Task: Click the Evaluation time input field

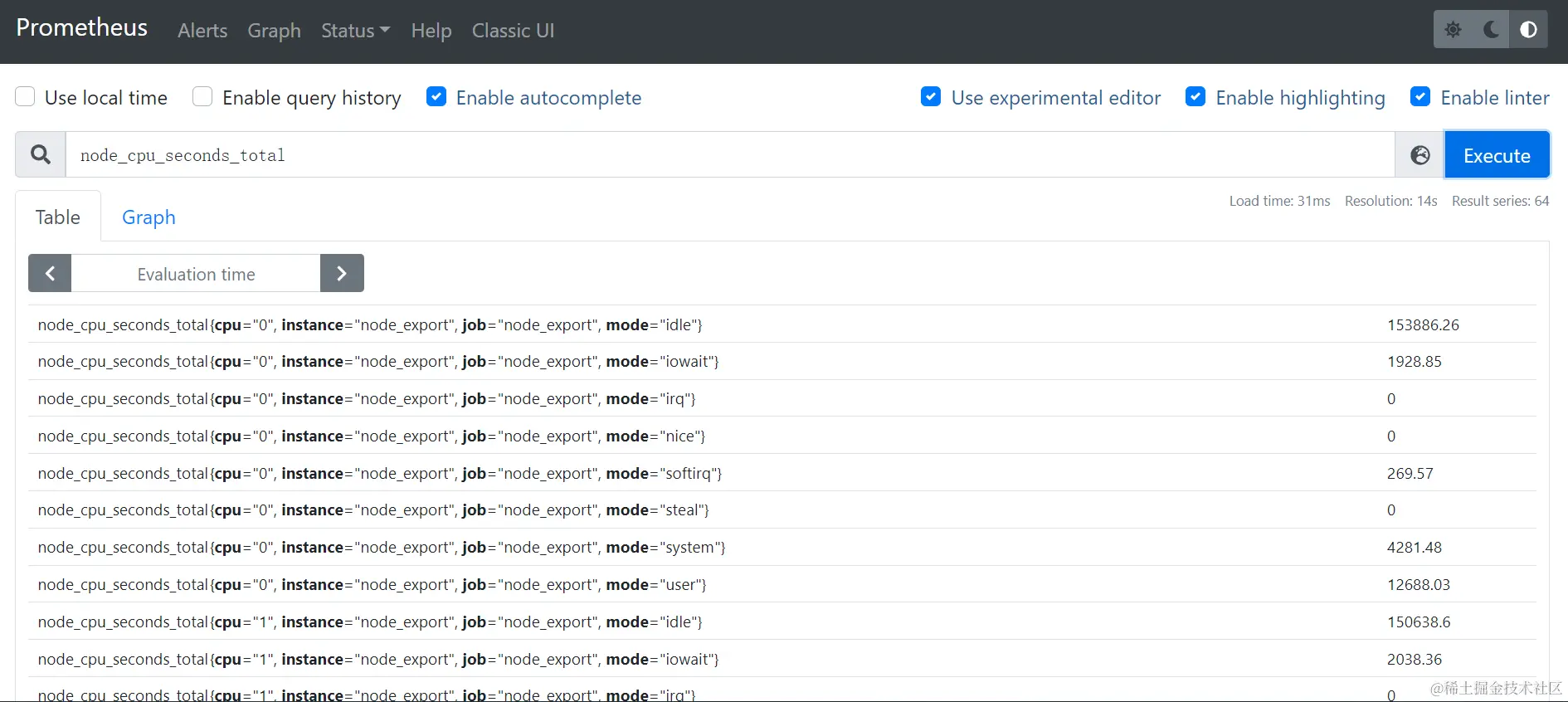Action: (196, 274)
